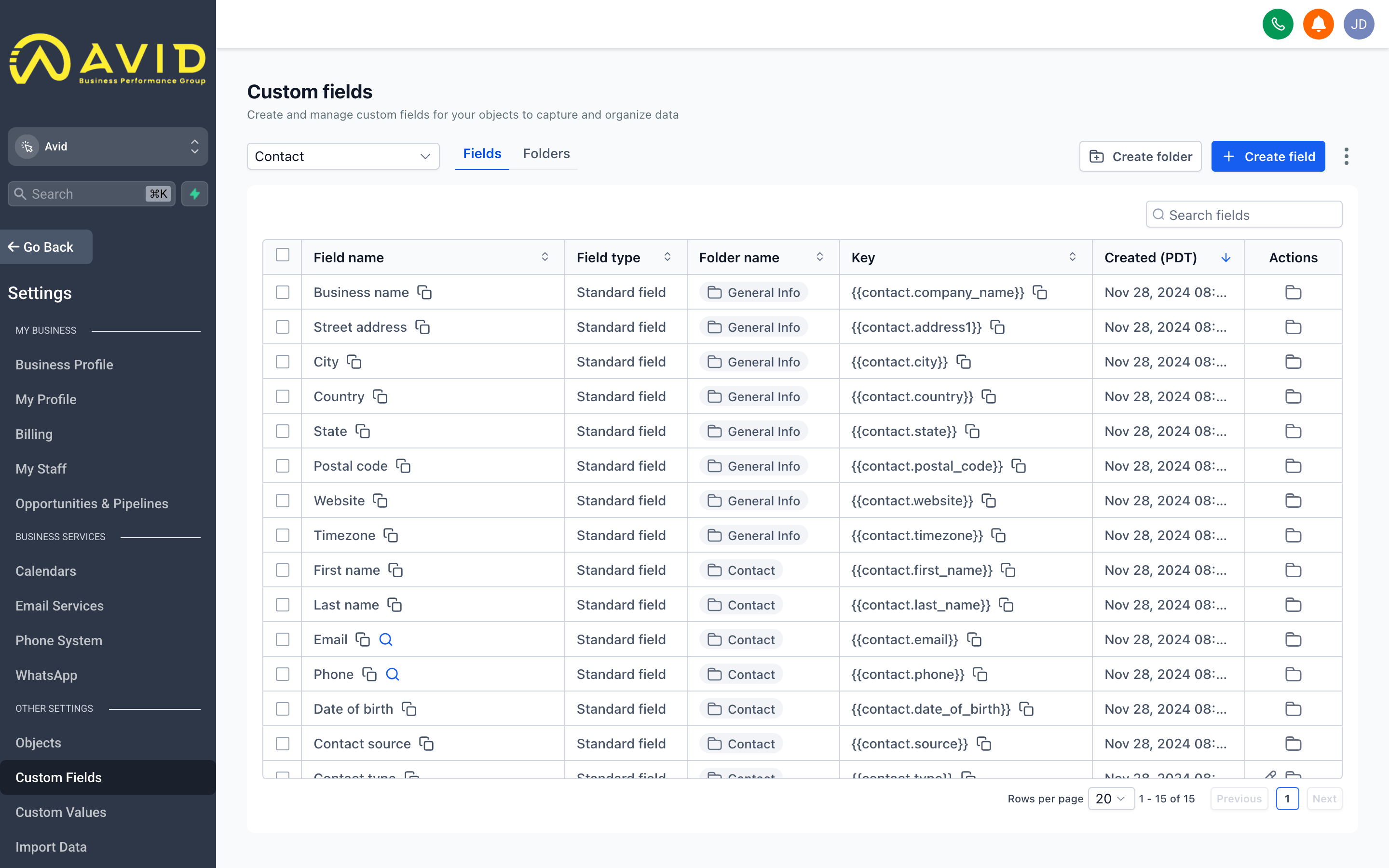Screen dimensions: 1389x868
Task: Click the Contact tag on Email row
Action: tap(741, 639)
